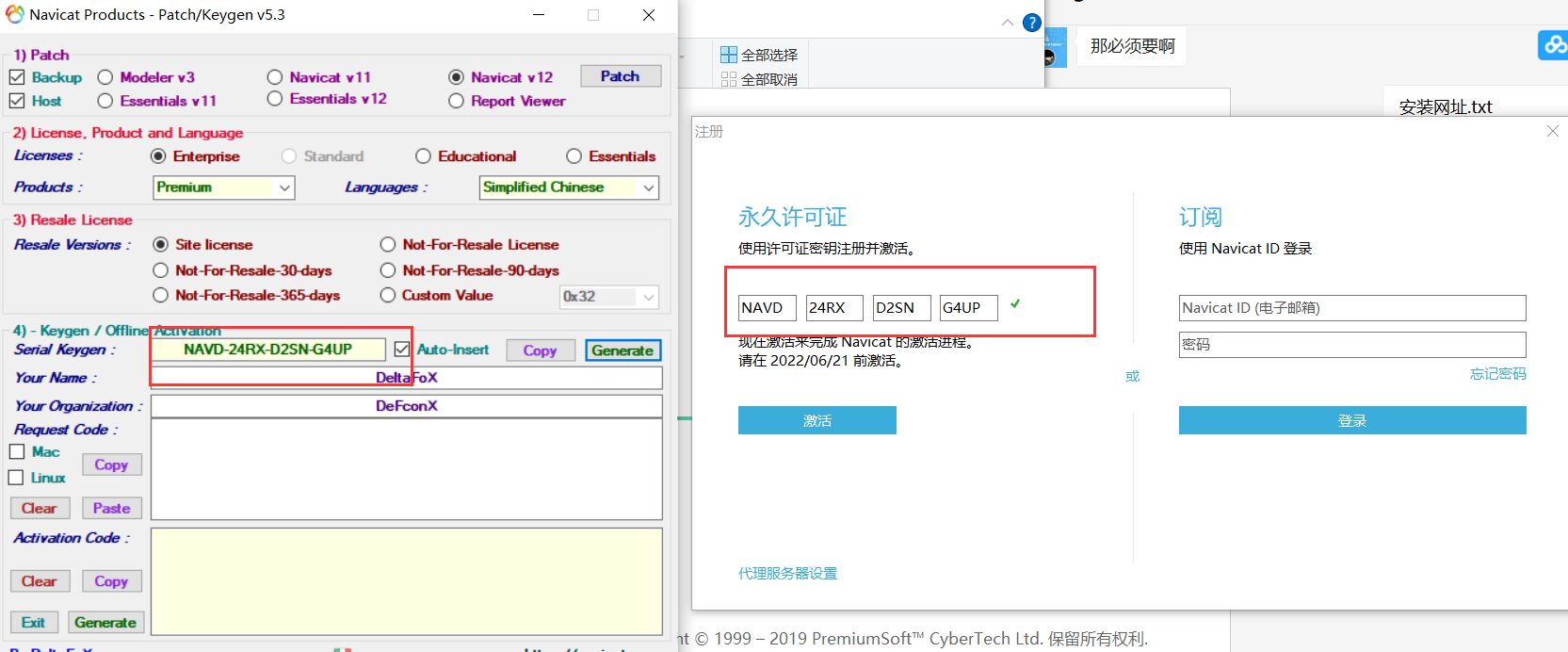Click the 全部选择 select-all grid icon

pos(729,55)
